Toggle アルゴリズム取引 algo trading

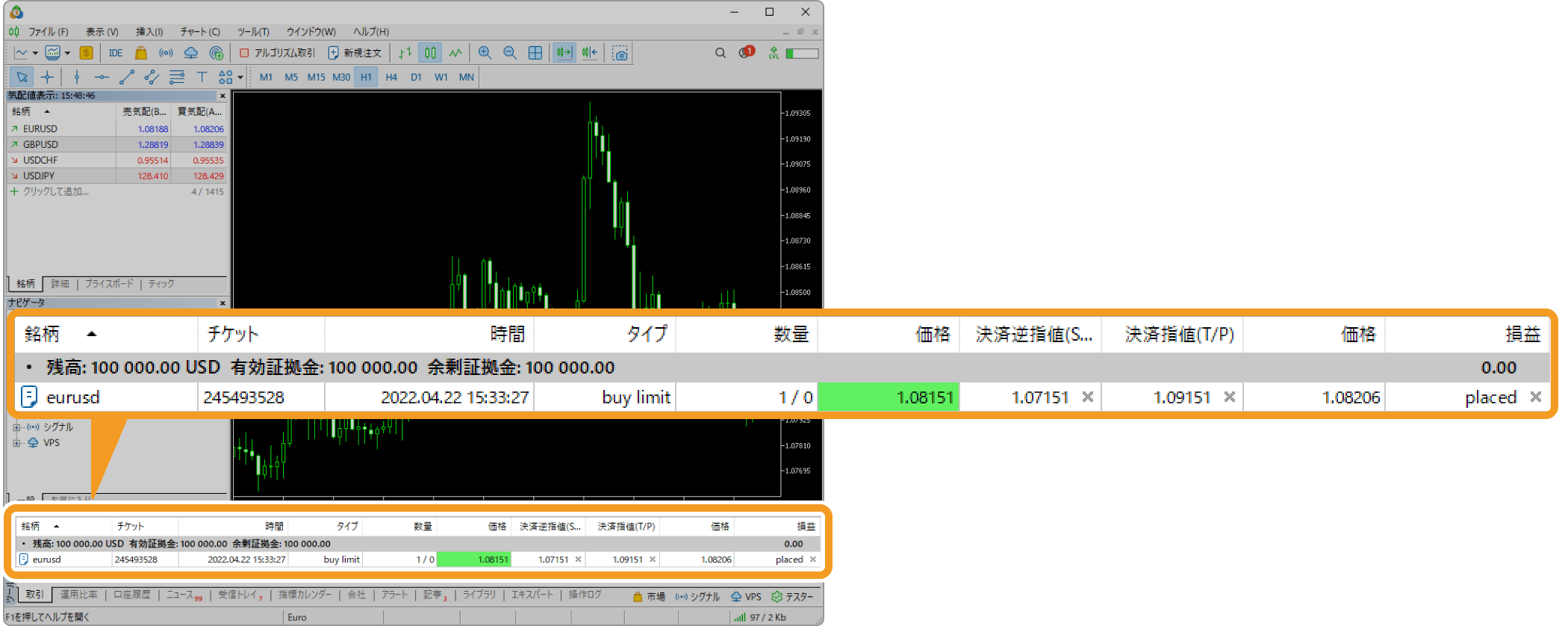tap(277, 53)
